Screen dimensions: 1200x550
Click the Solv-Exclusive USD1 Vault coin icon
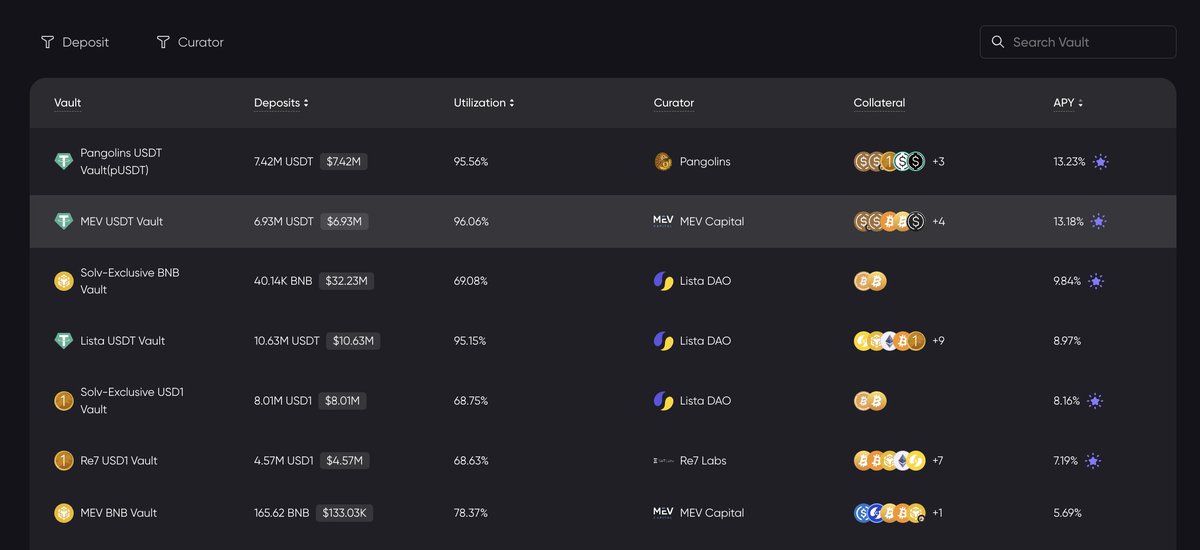click(x=64, y=401)
